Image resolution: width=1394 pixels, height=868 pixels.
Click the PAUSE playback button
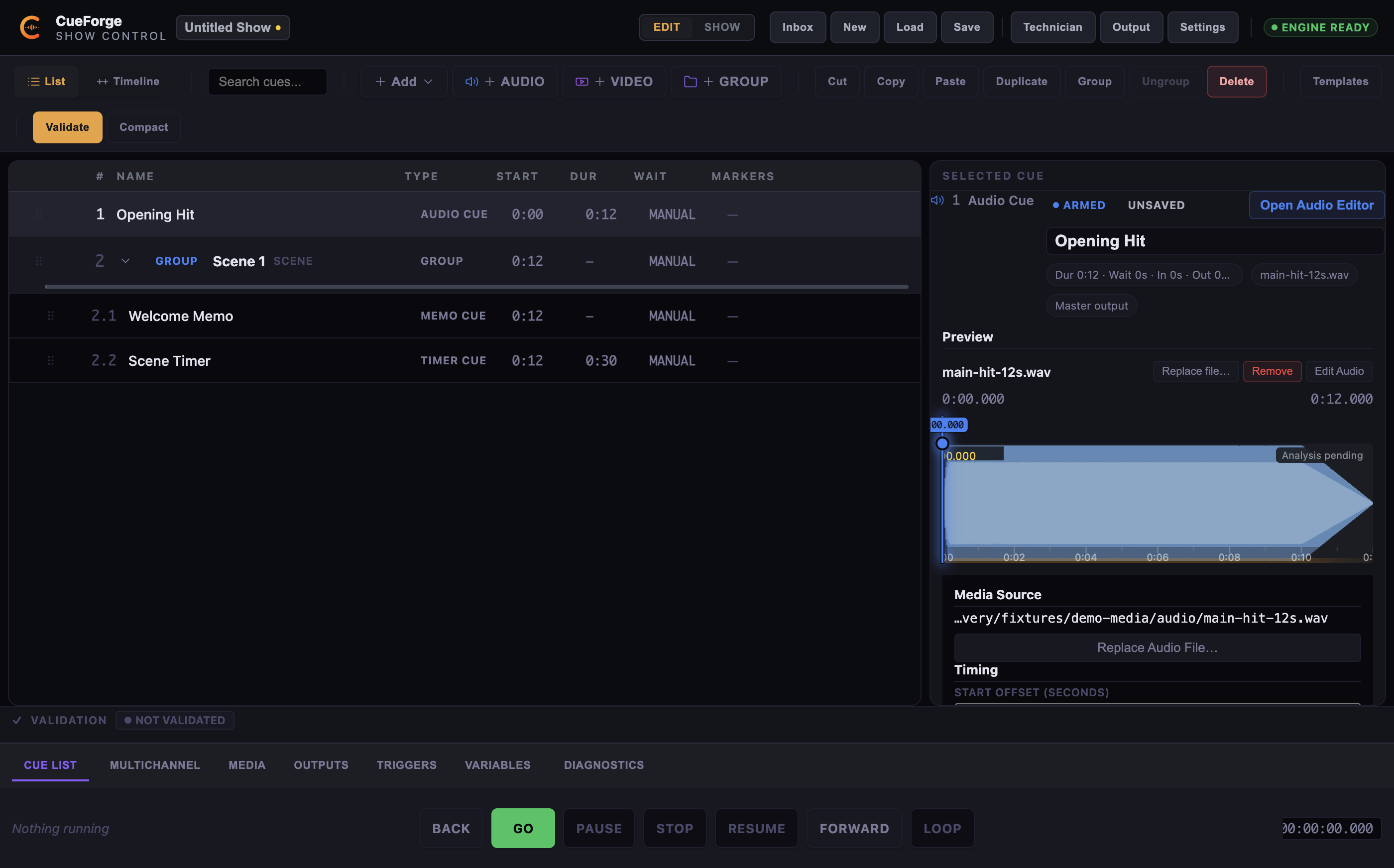(x=599, y=828)
